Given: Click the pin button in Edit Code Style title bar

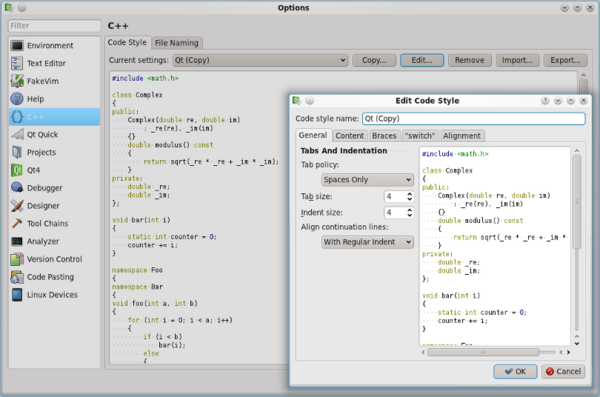Looking at the screenshot, I should (310, 101).
